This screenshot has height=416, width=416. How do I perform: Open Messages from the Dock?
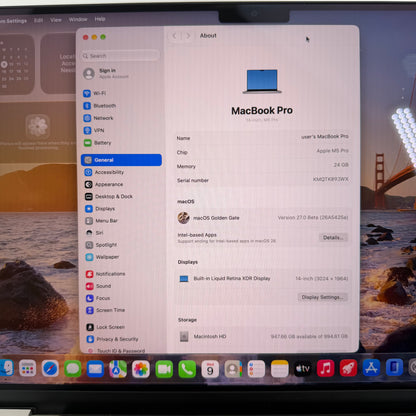[73, 369]
